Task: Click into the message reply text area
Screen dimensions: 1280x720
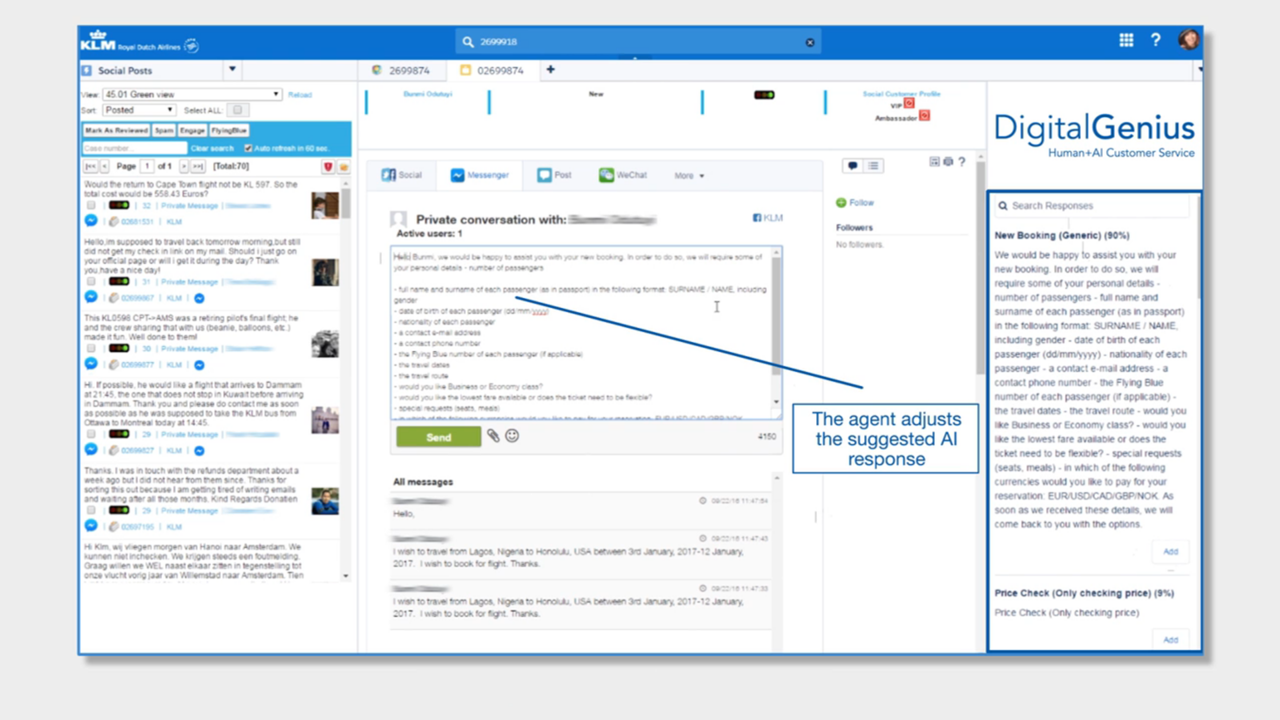Action: 580,332
